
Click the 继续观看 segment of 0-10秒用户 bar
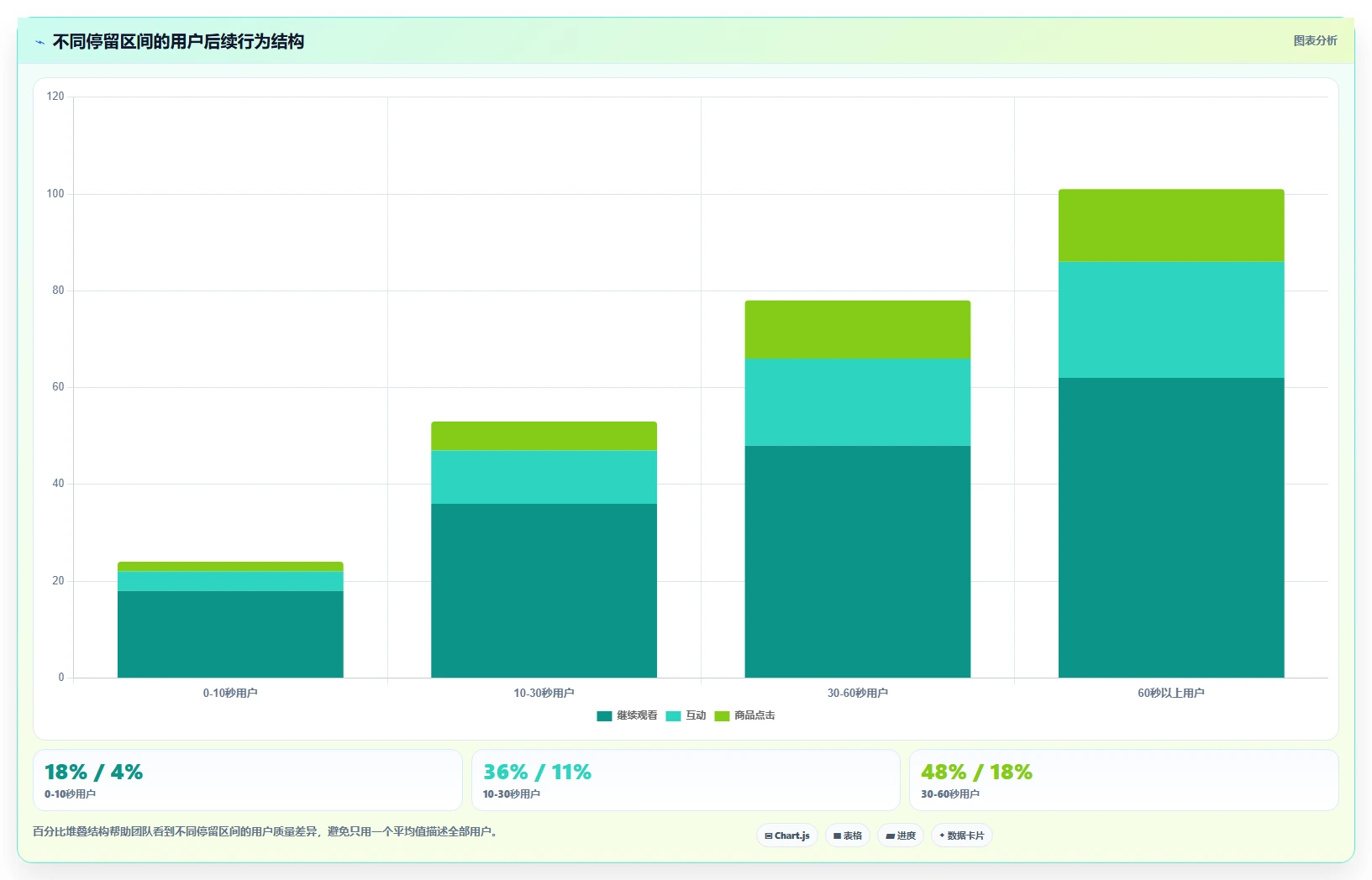tap(230, 634)
